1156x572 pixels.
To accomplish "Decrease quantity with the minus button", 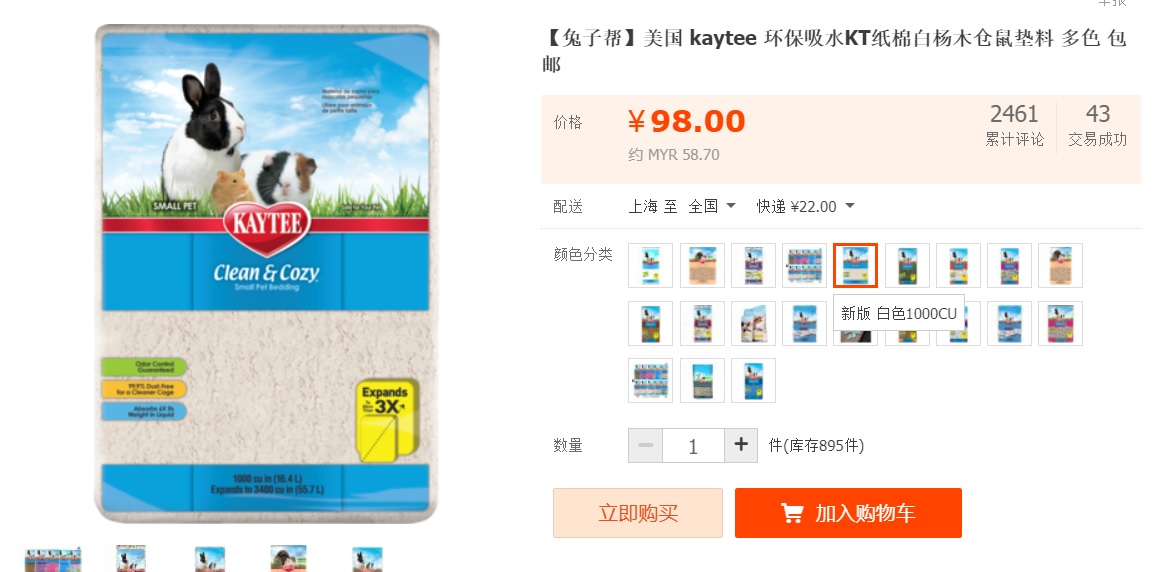I will coord(646,445).
